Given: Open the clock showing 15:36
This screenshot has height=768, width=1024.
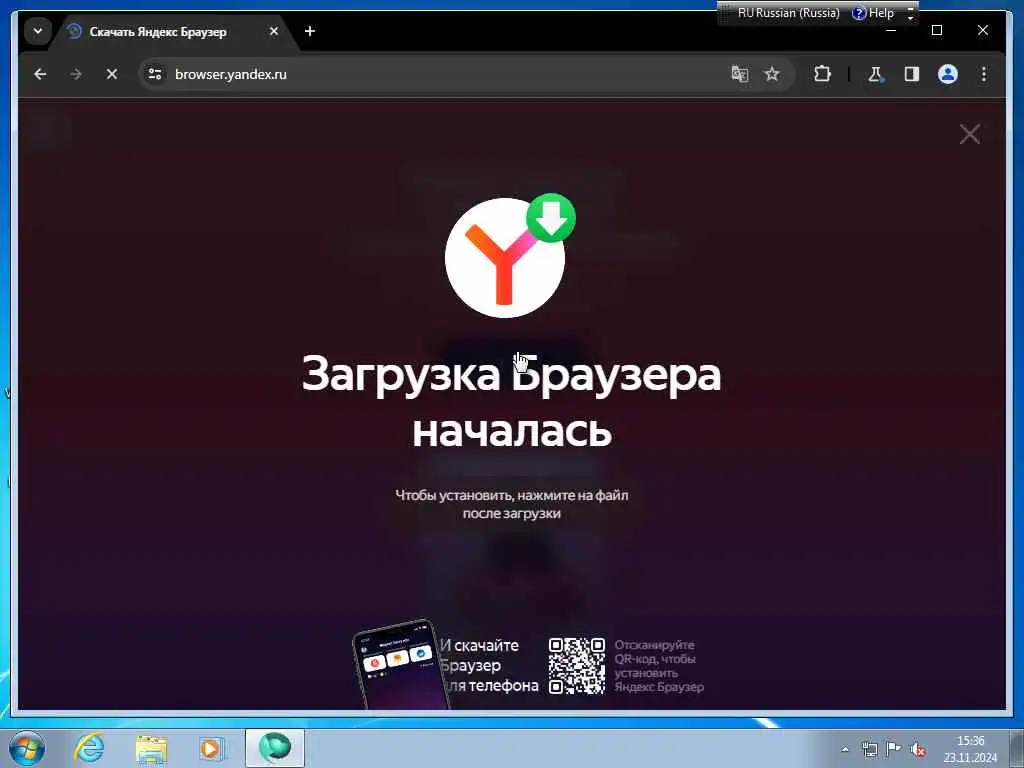Looking at the screenshot, I should tap(970, 749).
